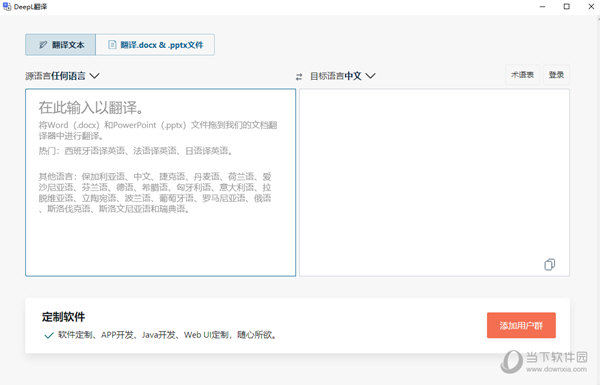Click the 定制软件 heading

tap(64, 317)
